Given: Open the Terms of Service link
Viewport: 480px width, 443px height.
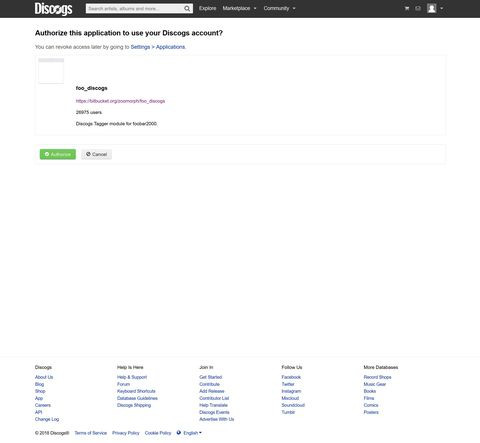Looking at the screenshot, I should pos(91,433).
